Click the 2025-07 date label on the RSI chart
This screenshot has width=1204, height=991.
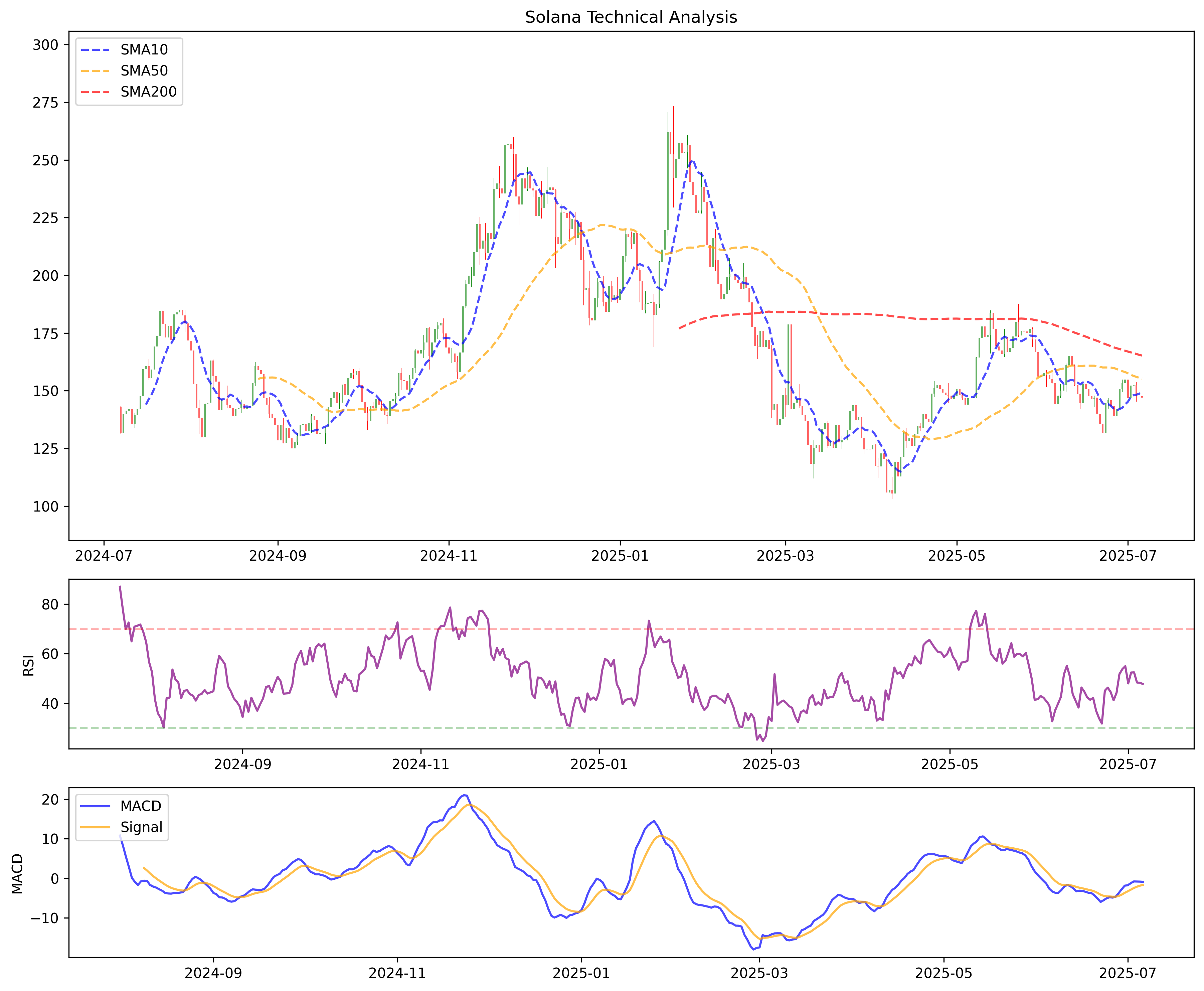point(1128,764)
